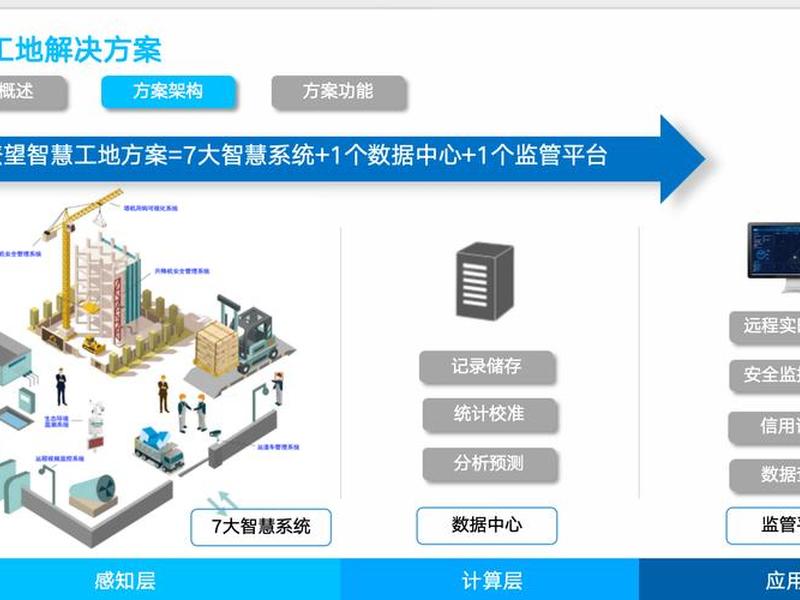Click the 运渣车管理系统 label

tap(278, 447)
